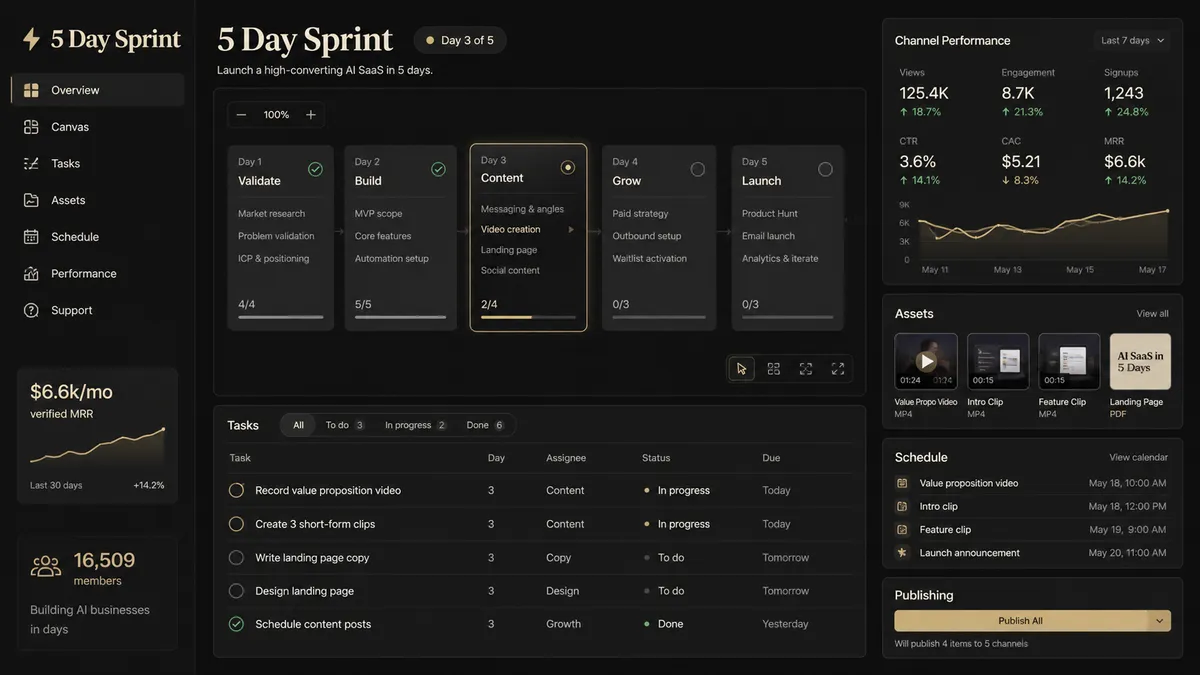Click View all assets link
The width and height of the screenshot is (1200, 675).
point(1152,314)
